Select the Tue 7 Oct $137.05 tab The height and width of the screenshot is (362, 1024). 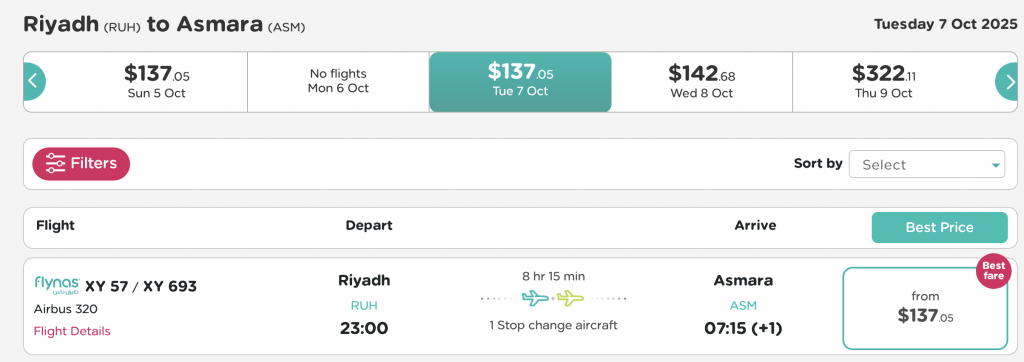tap(520, 82)
